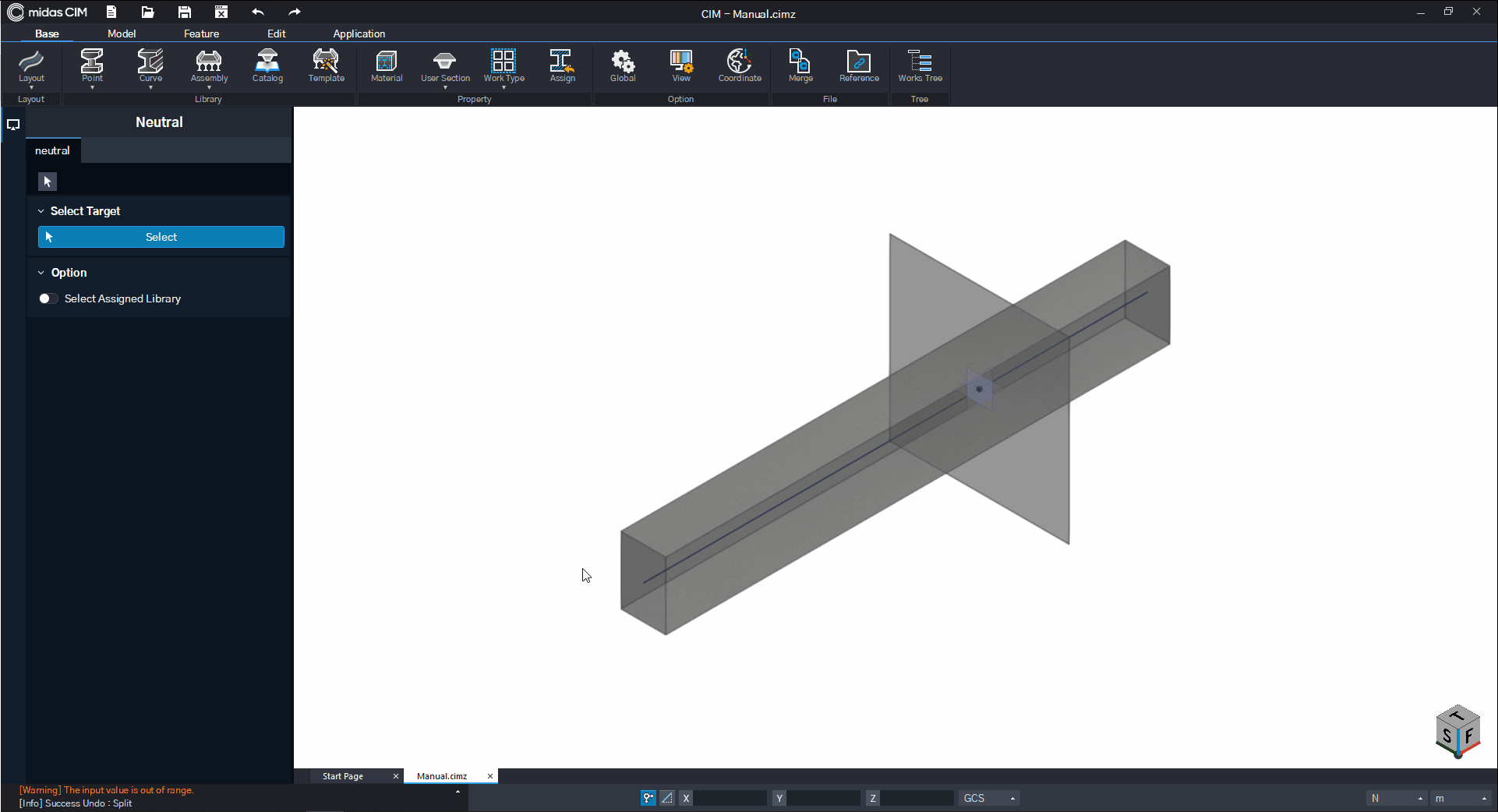Open the Template library
Image resolution: width=1498 pixels, height=812 pixels.
(326, 65)
